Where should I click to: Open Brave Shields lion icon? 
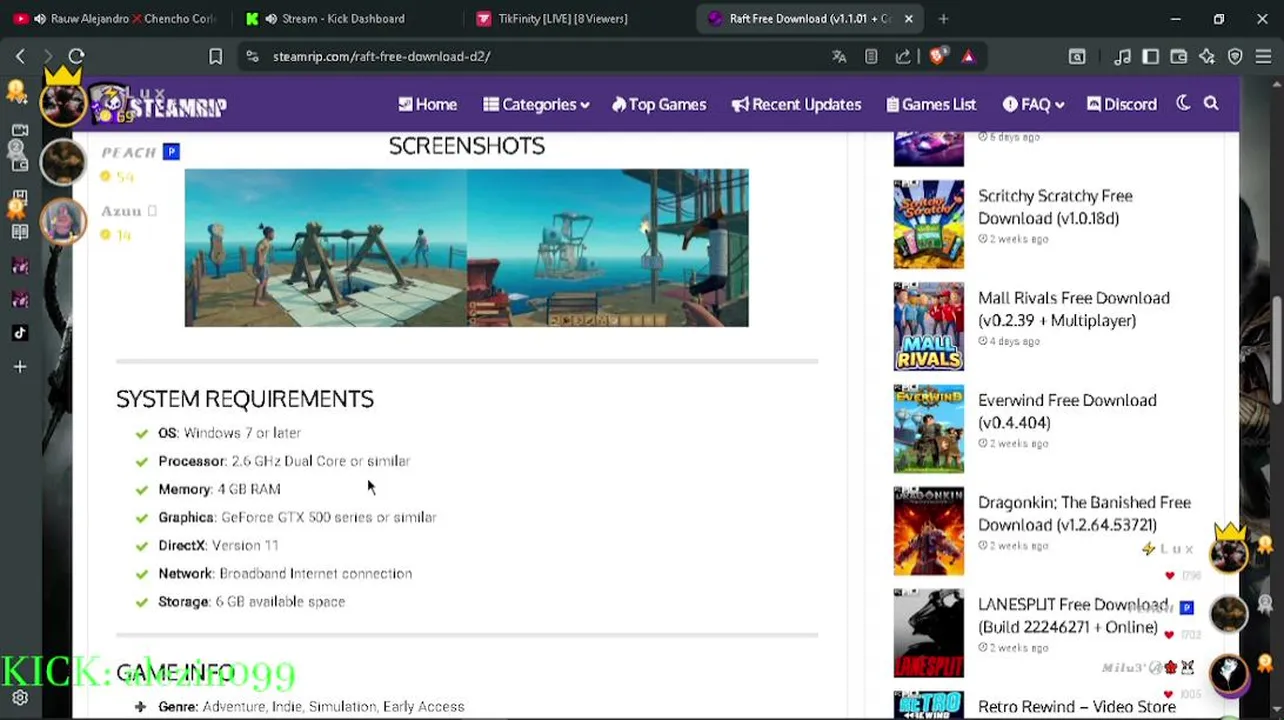[x=936, y=57]
